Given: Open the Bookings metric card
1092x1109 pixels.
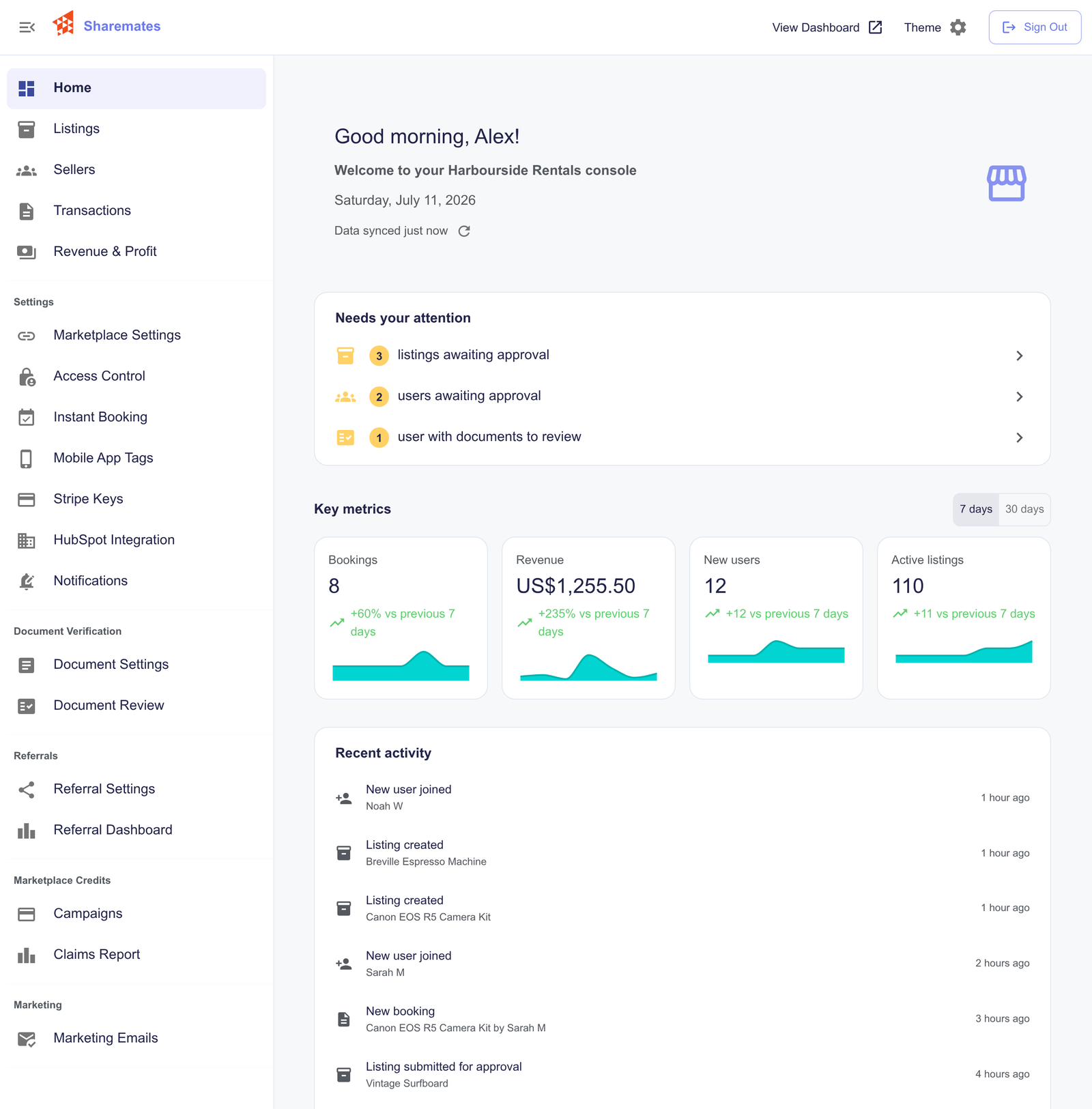Looking at the screenshot, I should (x=401, y=618).
